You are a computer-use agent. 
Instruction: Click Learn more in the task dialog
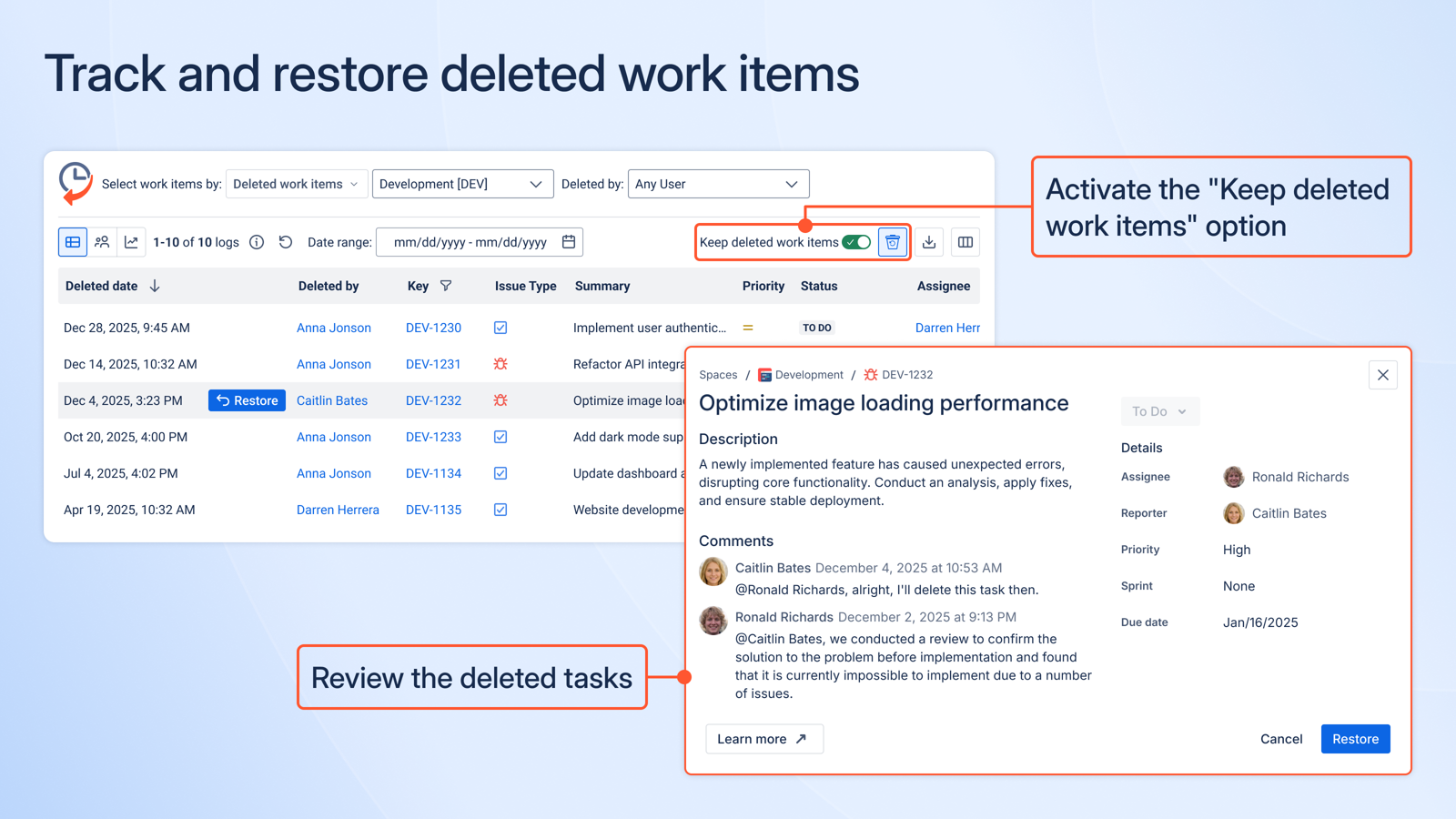(x=763, y=739)
